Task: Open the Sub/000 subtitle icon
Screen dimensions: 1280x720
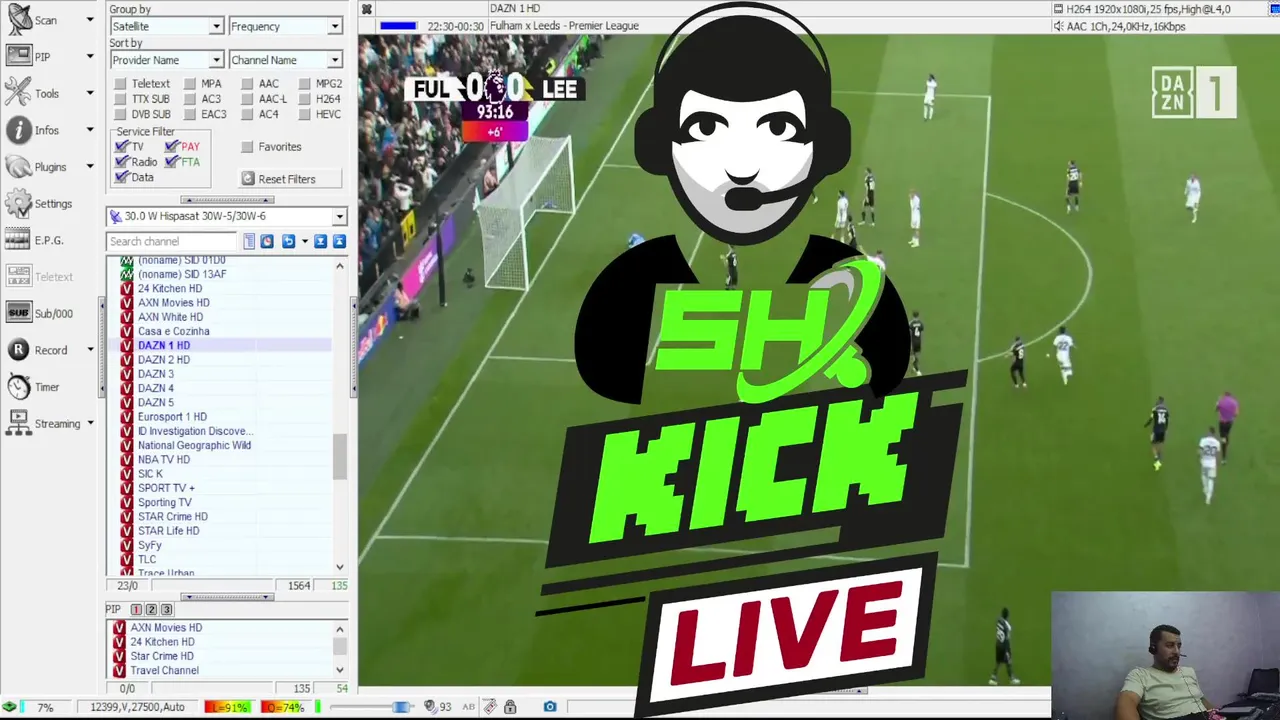Action: click(x=19, y=313)
